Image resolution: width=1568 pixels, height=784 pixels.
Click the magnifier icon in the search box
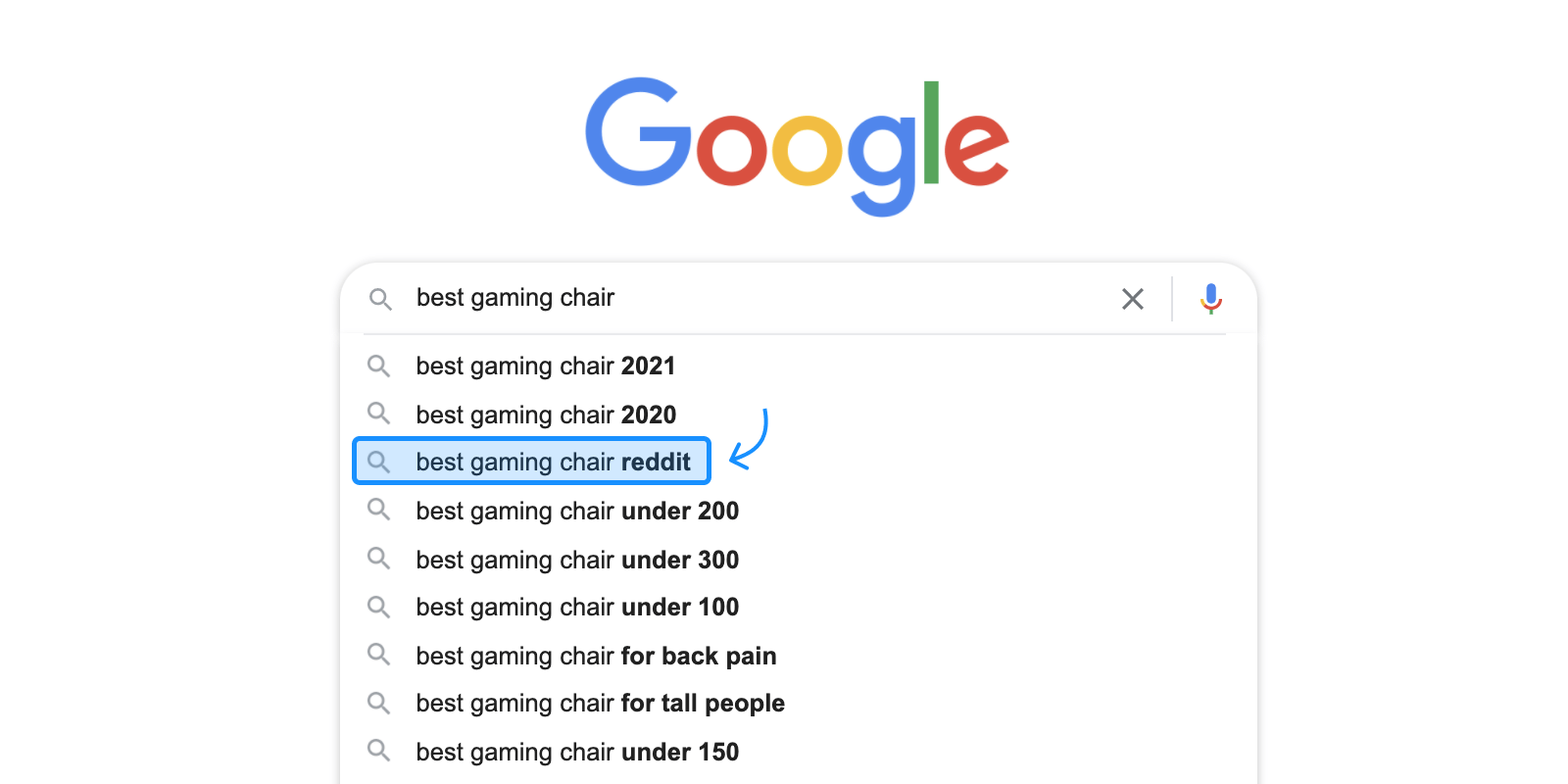(380, 299)
